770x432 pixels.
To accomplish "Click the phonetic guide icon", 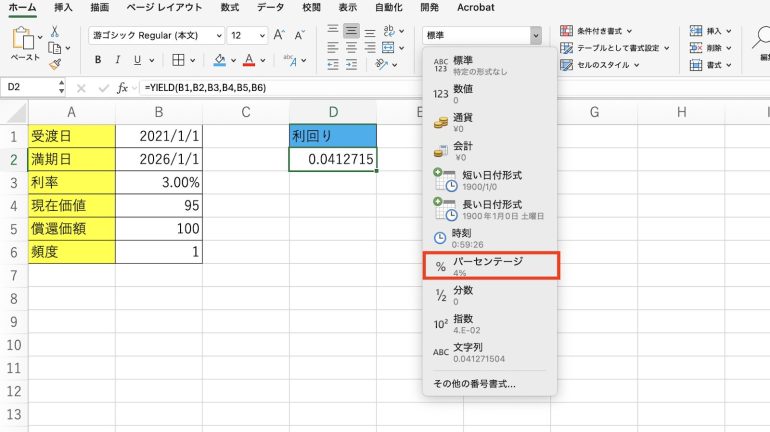I will pyautogui.click(x=290, y=60).
